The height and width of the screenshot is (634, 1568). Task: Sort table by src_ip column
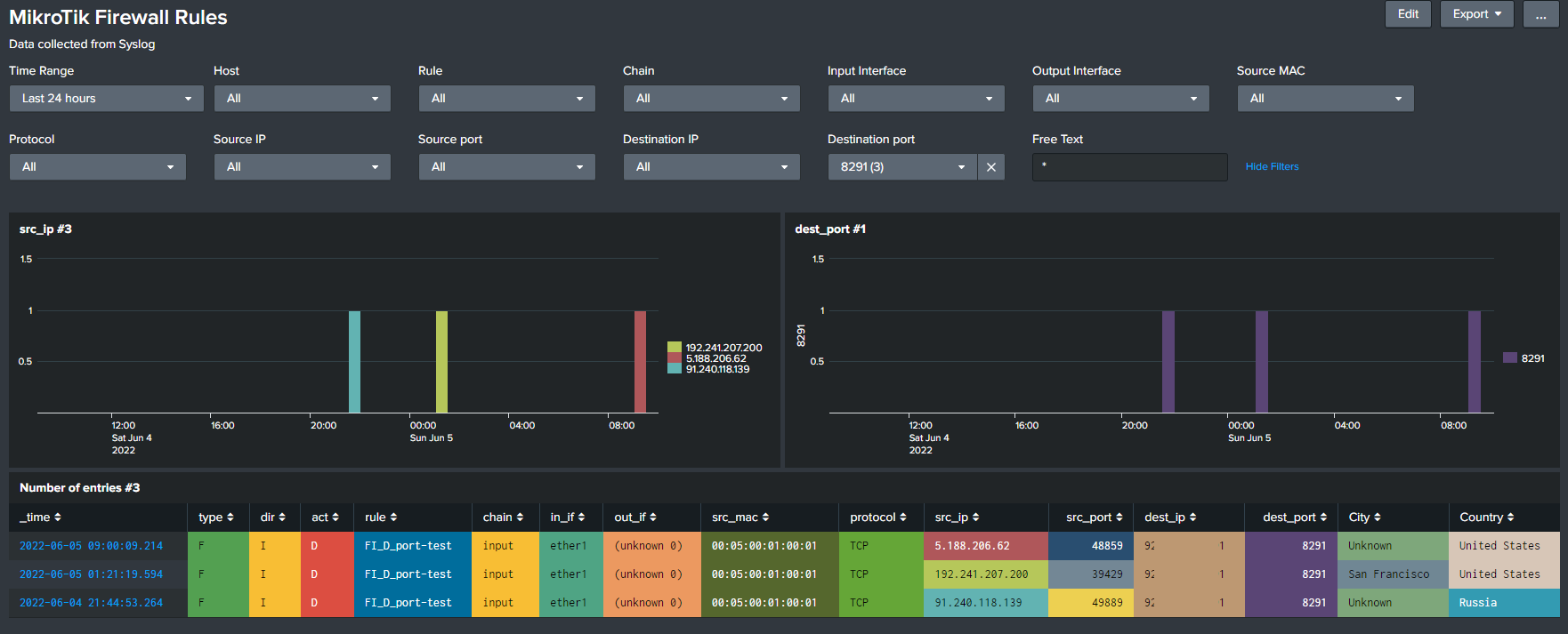point(957,518)
